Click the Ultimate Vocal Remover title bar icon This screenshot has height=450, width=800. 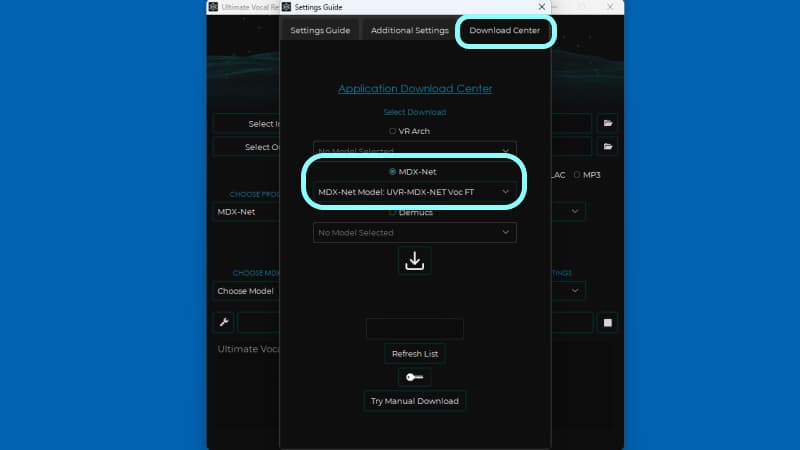213,7
